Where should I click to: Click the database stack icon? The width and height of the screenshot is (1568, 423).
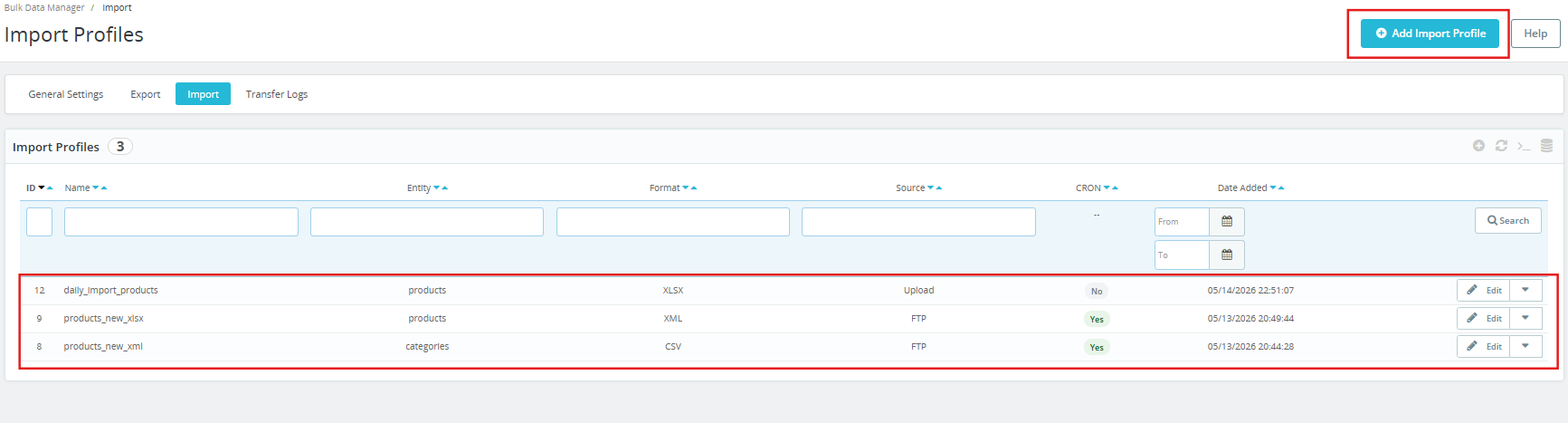coord(1546,146)
